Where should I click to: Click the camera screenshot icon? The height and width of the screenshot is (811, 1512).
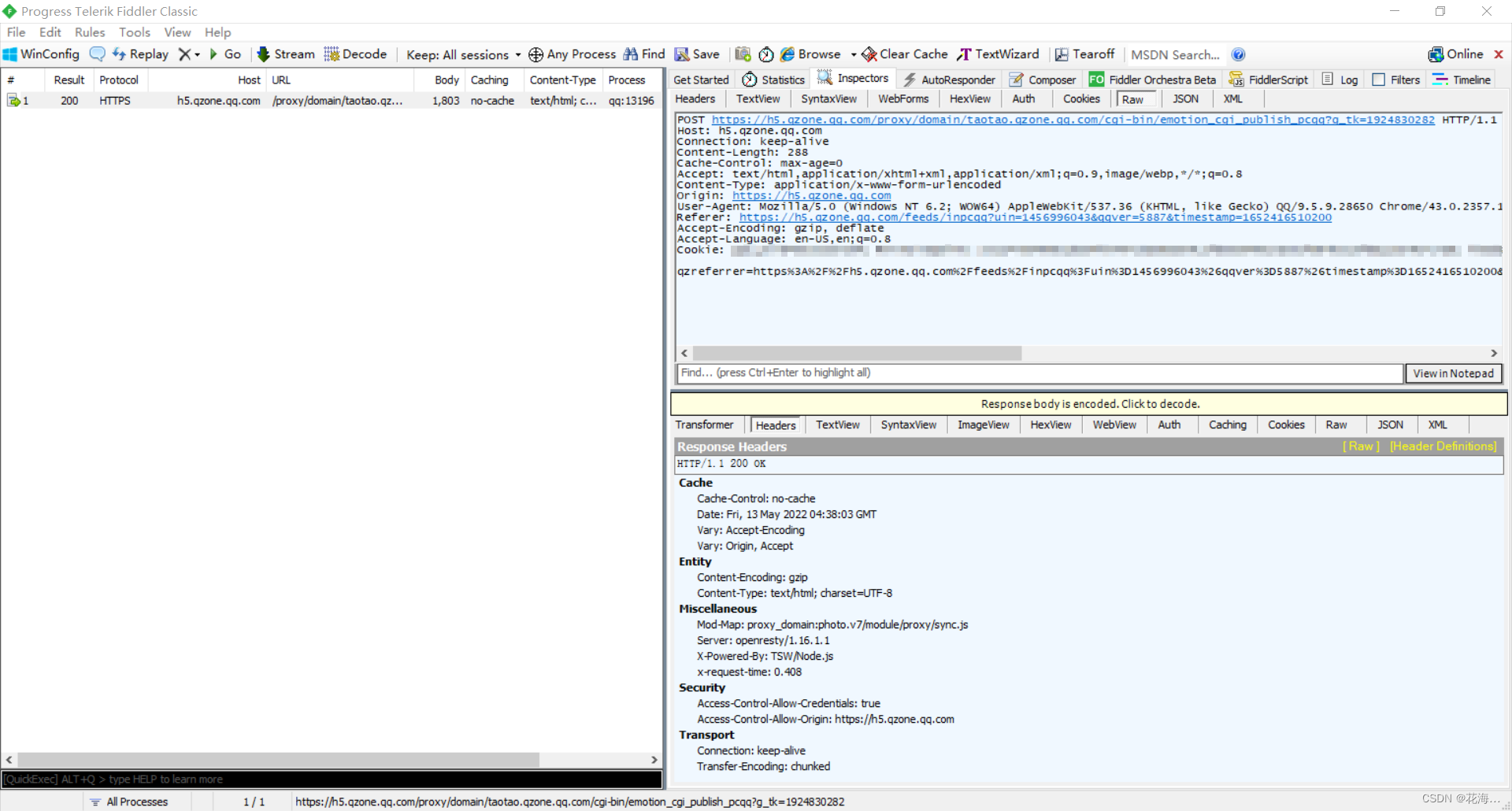pyautogui.click(x=743, y=54)
